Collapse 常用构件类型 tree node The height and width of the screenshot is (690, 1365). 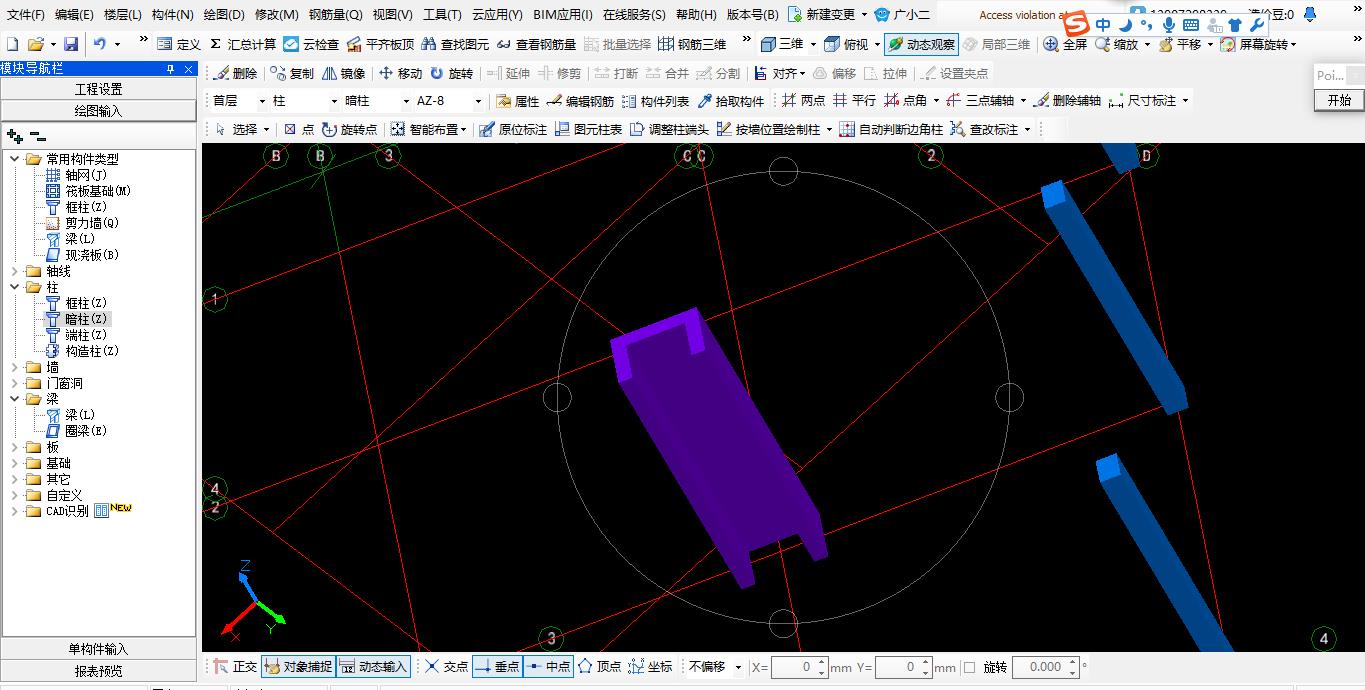[14, 159]
